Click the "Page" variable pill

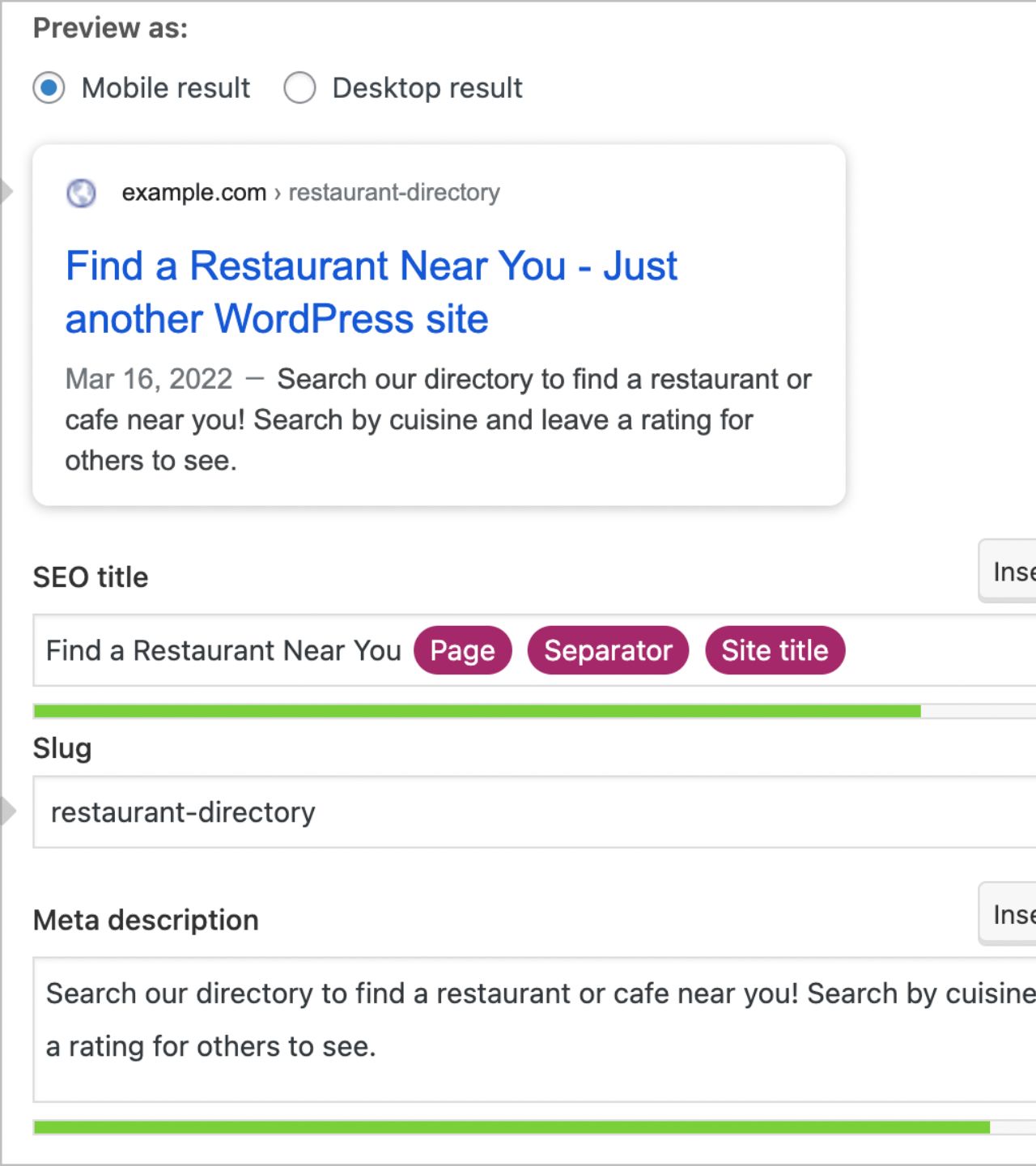(x=462, y=650)
